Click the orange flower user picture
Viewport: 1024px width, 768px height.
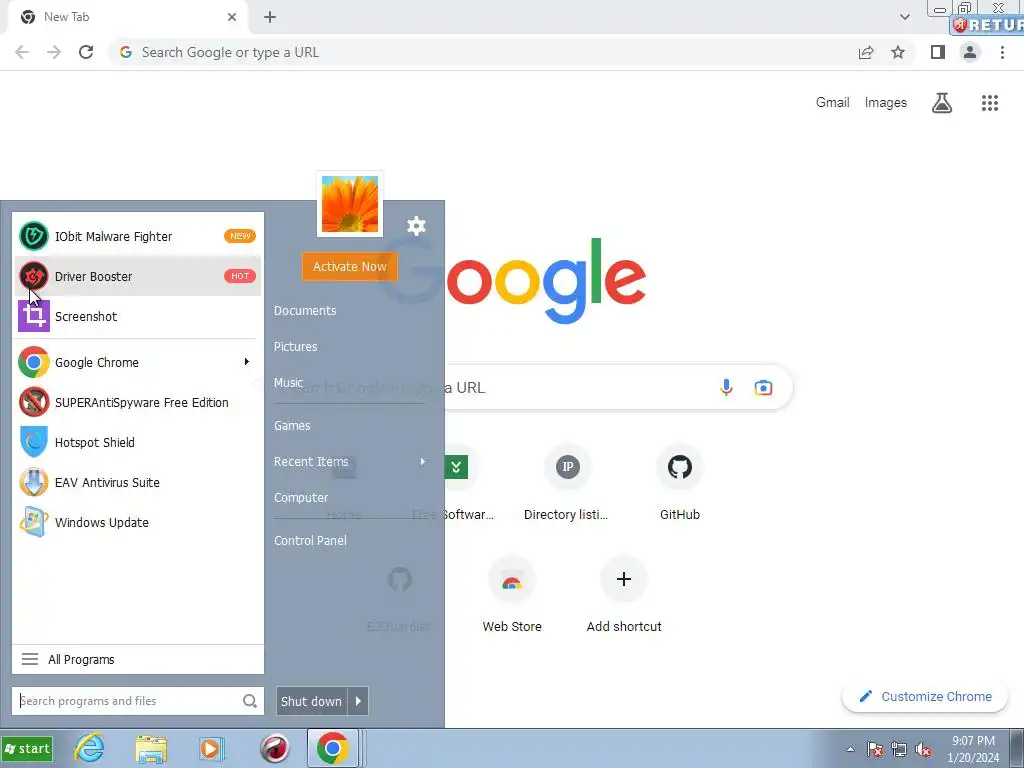click(350, 204)
